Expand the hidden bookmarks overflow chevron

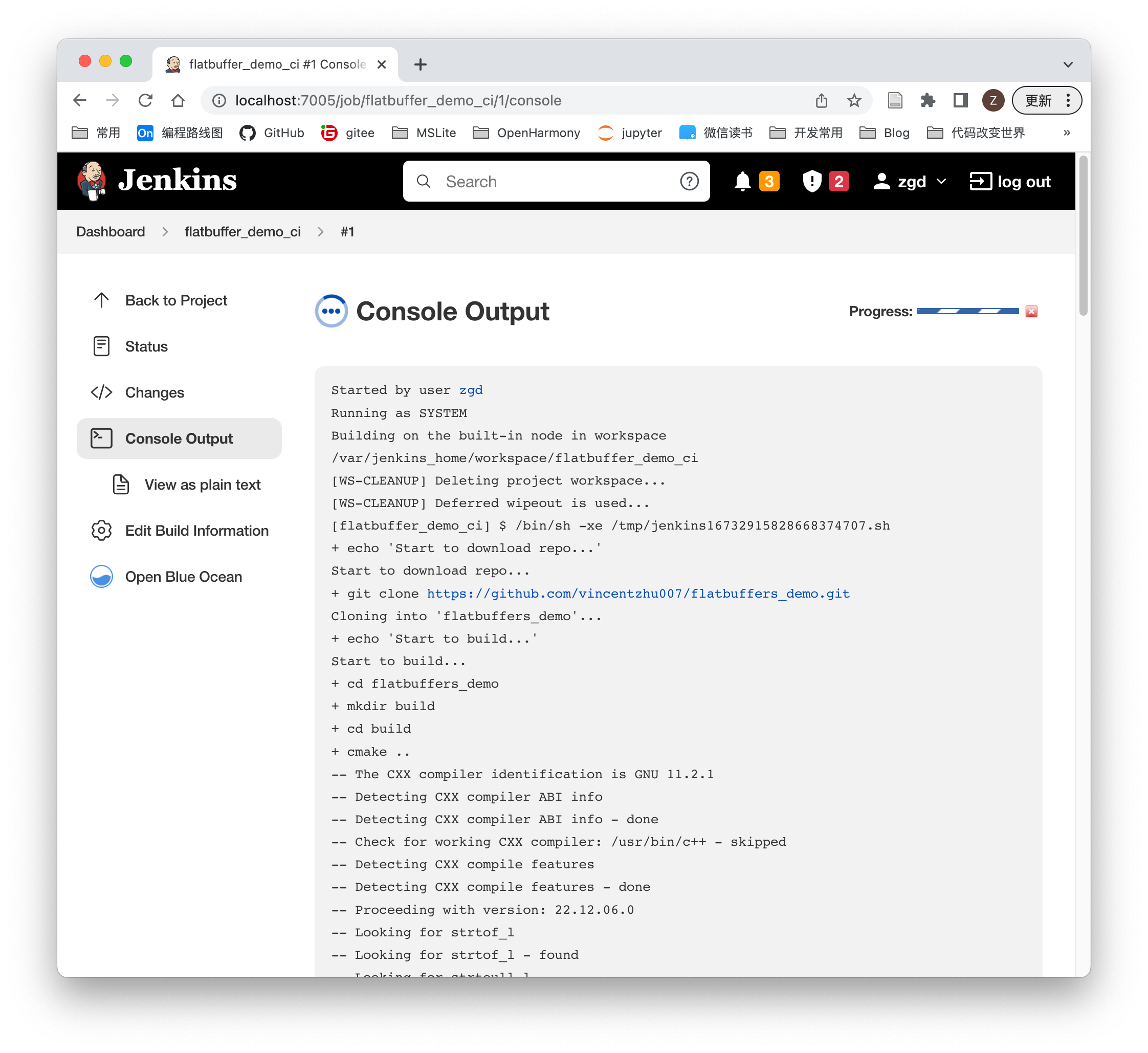pos(1067,133)
